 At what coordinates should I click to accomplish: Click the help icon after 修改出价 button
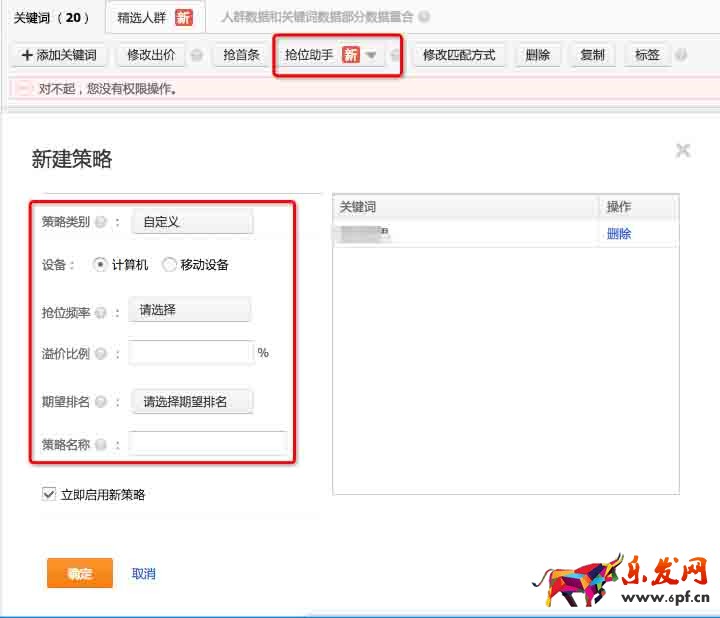[197, 56]
